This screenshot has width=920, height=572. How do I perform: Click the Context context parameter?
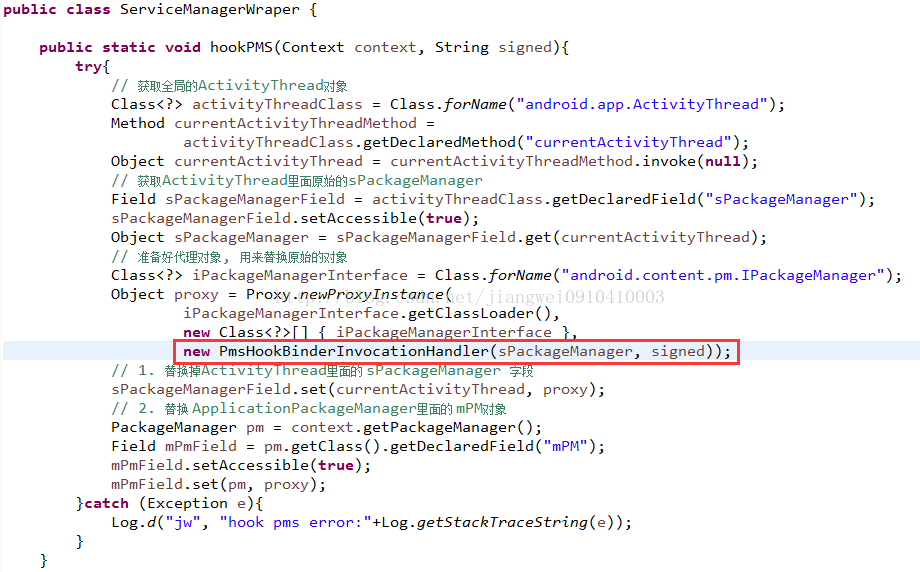click(x=349, y=47)
